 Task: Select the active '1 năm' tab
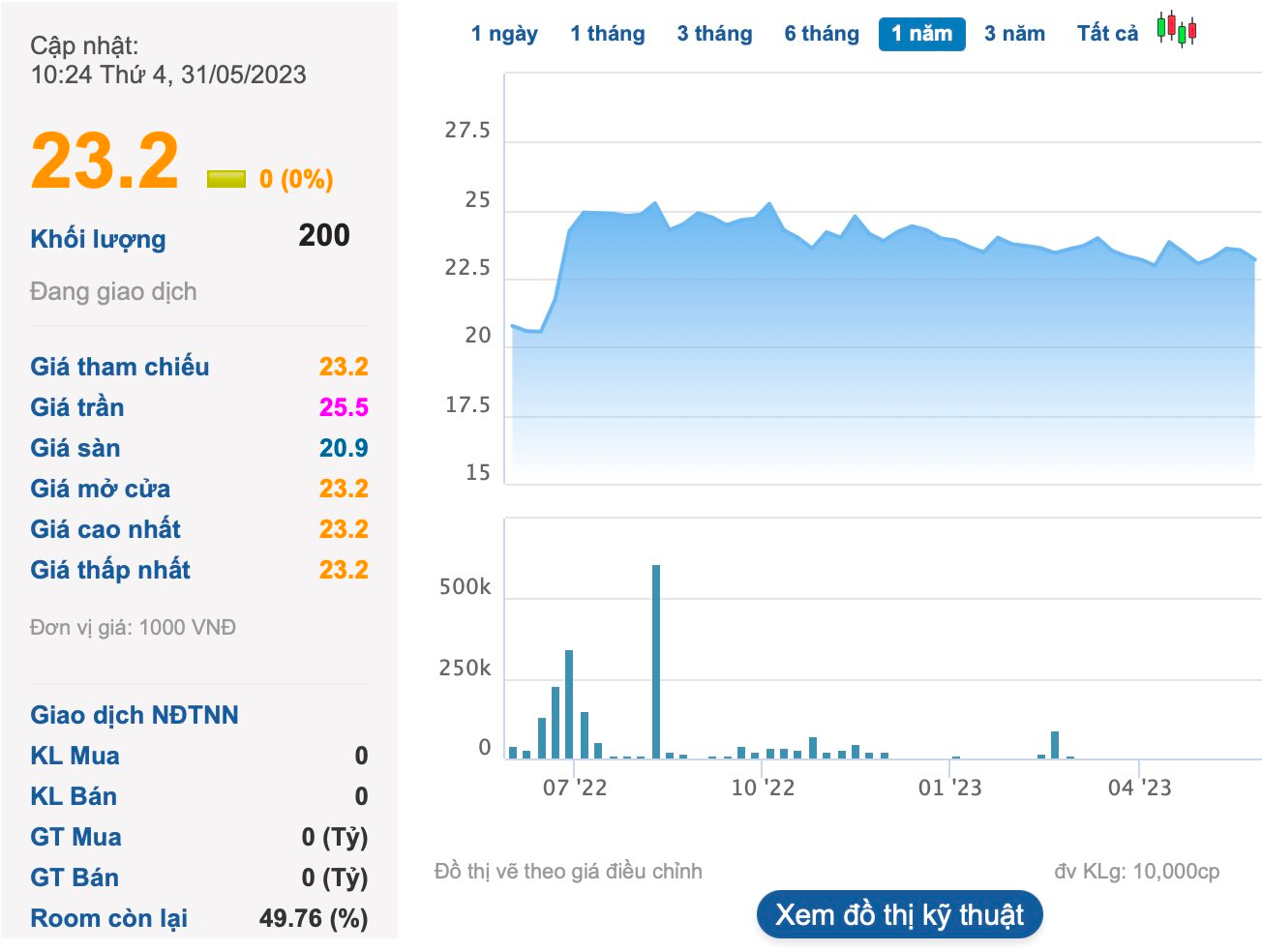pyautogui.click(x=922, y=34)
